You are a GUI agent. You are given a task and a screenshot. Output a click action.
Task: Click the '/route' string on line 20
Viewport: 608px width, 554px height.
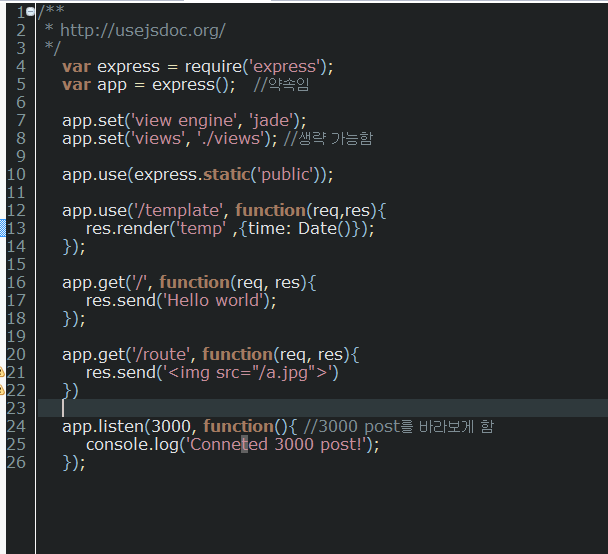(x=161, y=354)
